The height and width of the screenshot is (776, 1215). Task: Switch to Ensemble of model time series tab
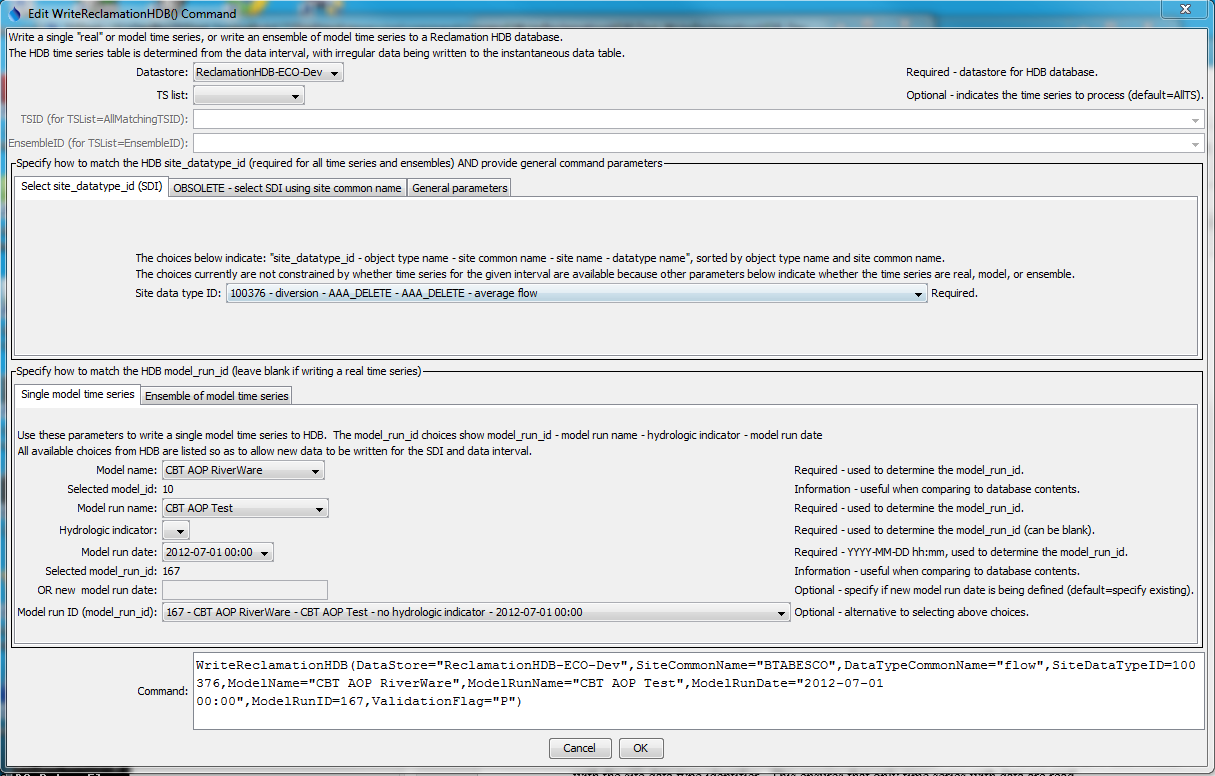click(215, 395)
